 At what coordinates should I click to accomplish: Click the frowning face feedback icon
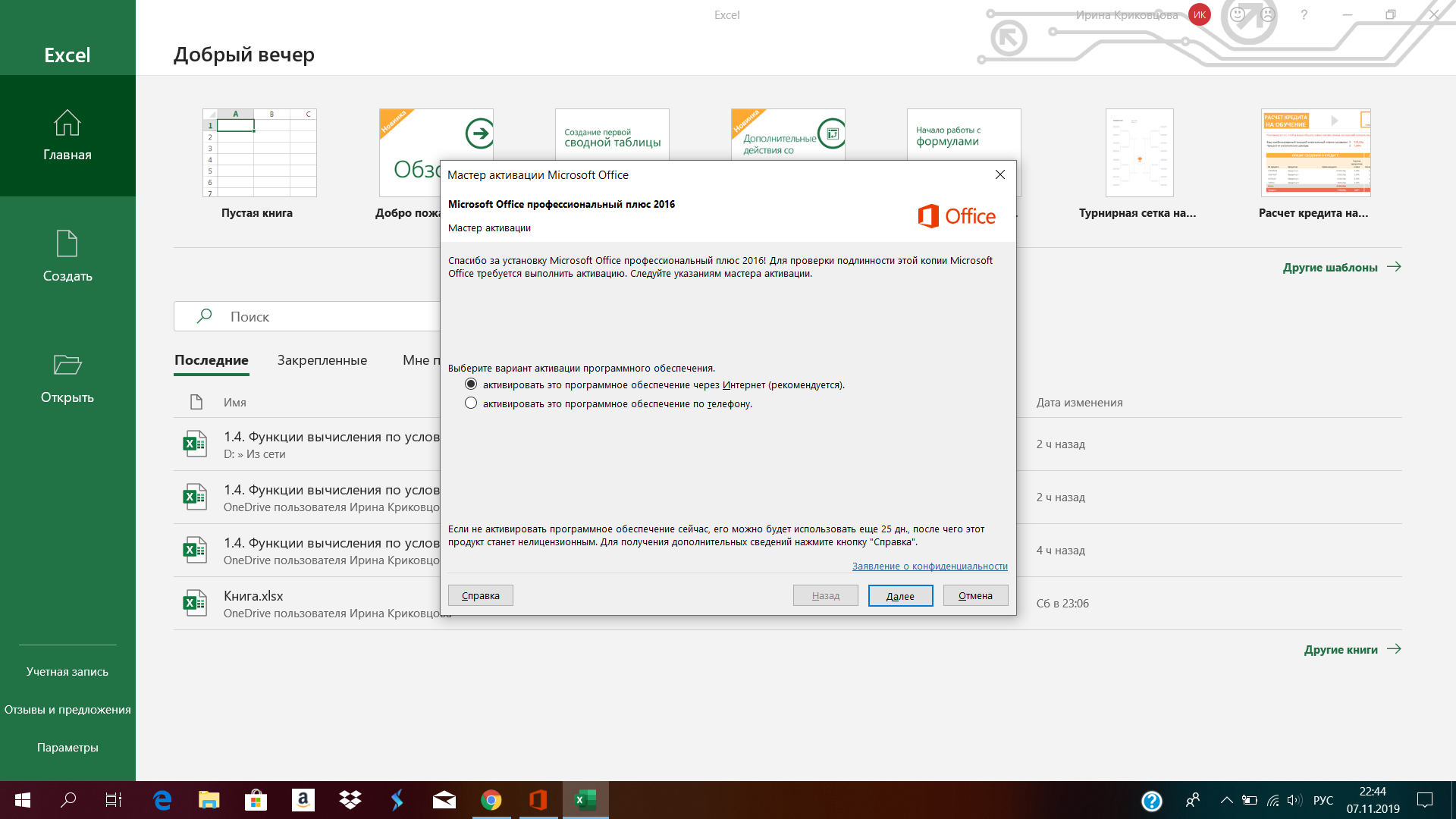pos(1267,14)
